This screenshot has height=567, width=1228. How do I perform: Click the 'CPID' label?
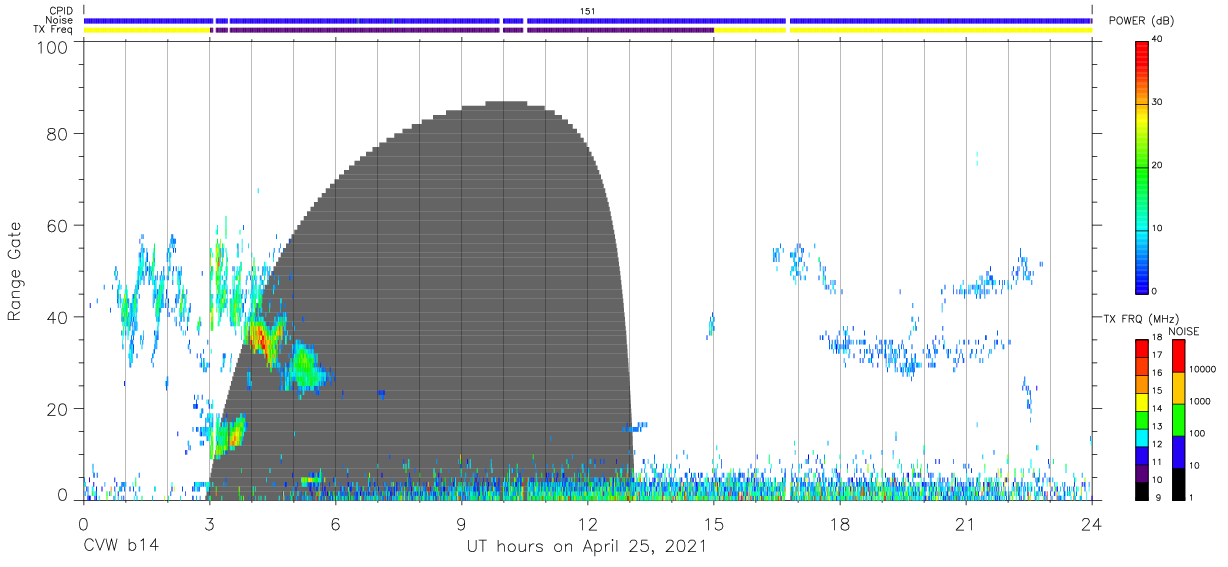(61, 10)
